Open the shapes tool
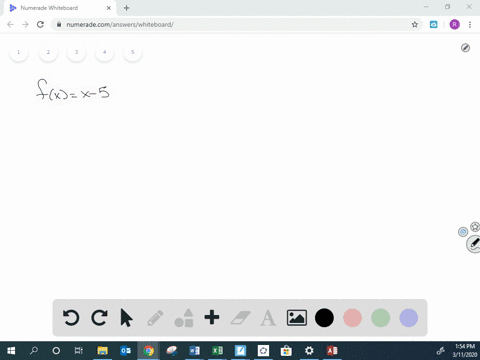Viewport: 480px width, 360px height. click(184, 318)
